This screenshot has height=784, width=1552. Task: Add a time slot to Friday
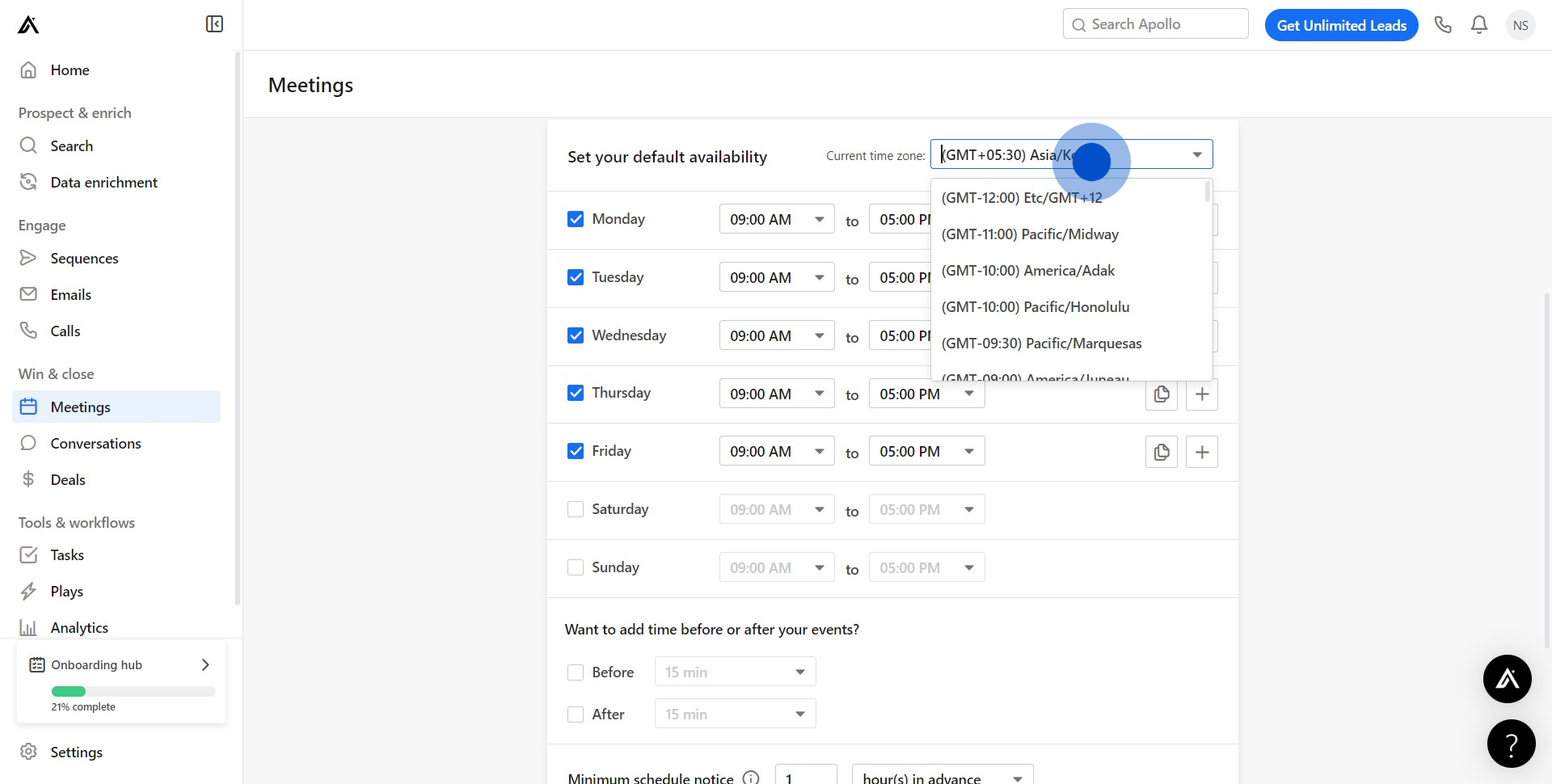click(x=1202, y=452)
